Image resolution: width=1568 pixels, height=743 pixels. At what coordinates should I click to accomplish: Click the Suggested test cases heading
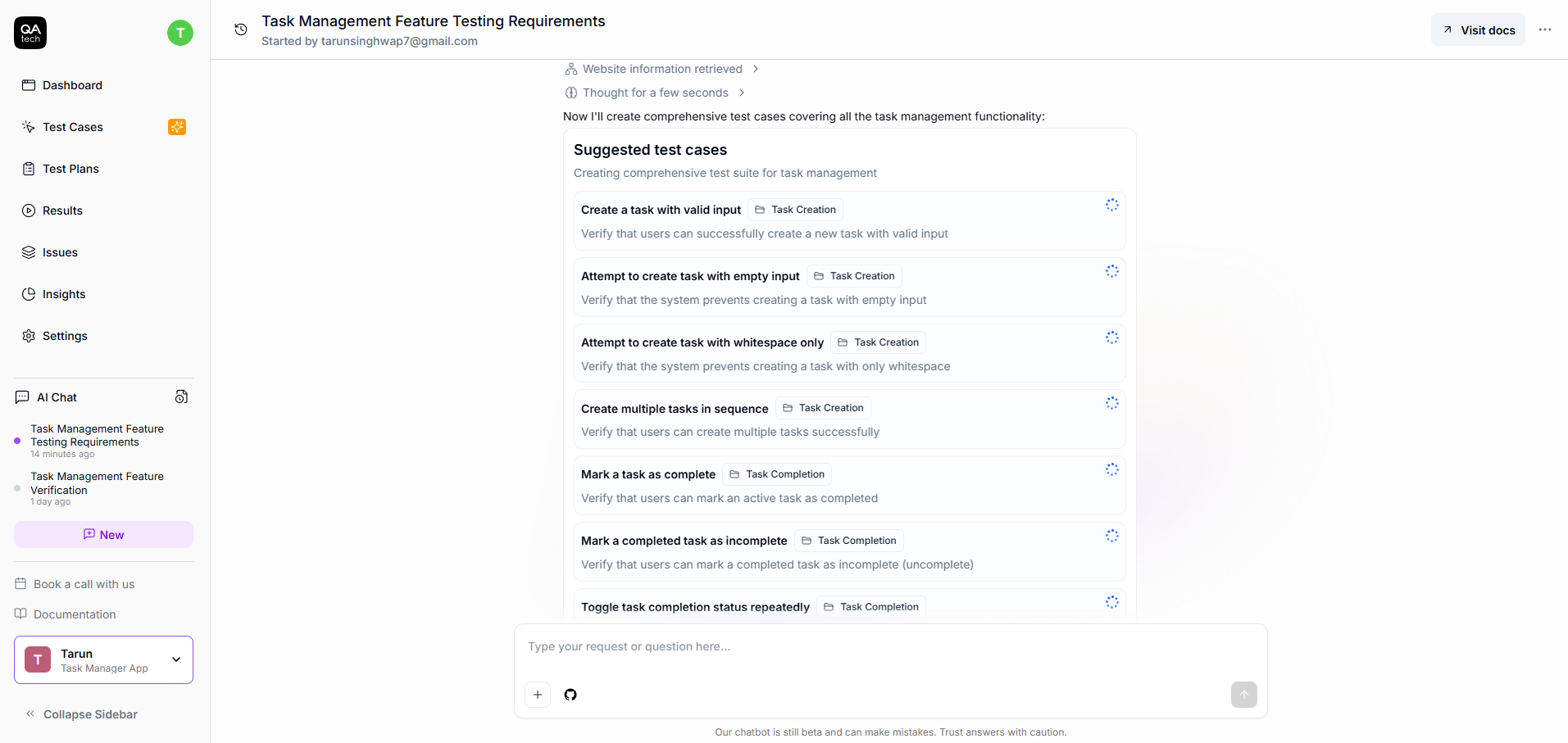tap(650, 150)
